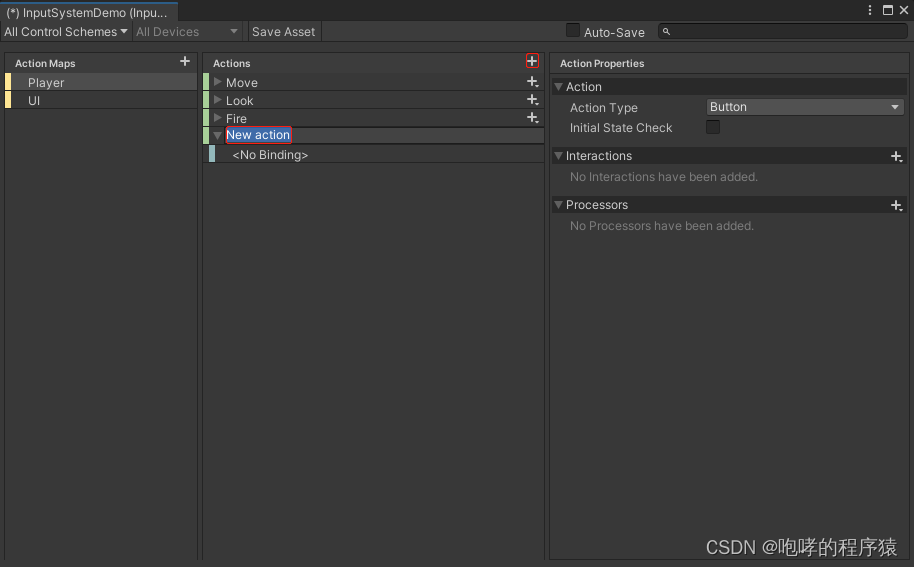Select the Player action map
The height and width of the screenshot is (567, 914).
tap(101, 82)
